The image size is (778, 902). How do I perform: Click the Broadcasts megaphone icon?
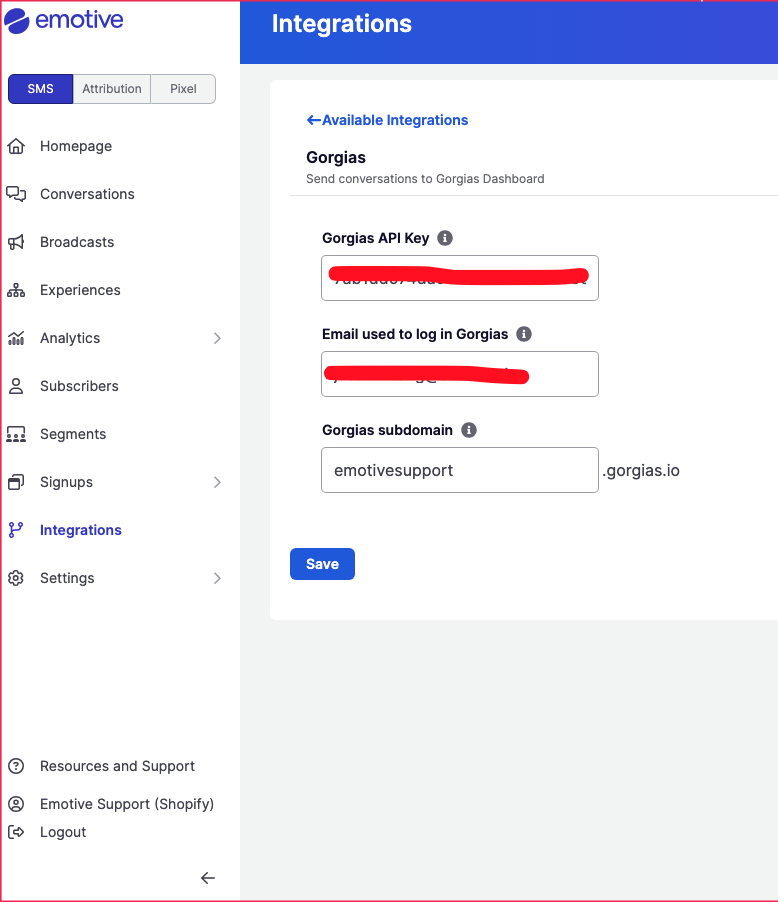click(16, 242)
